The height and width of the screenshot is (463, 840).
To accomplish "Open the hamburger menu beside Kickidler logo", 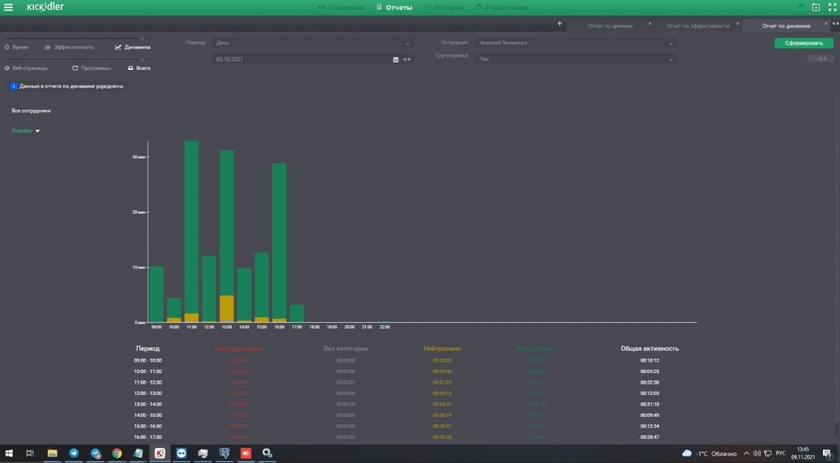I will point(9,7).
